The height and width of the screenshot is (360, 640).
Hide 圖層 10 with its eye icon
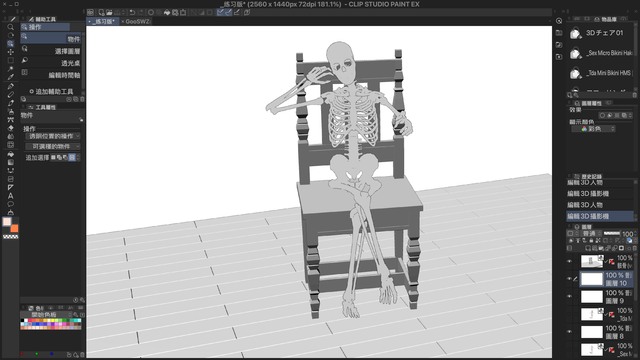coord(569,279)
